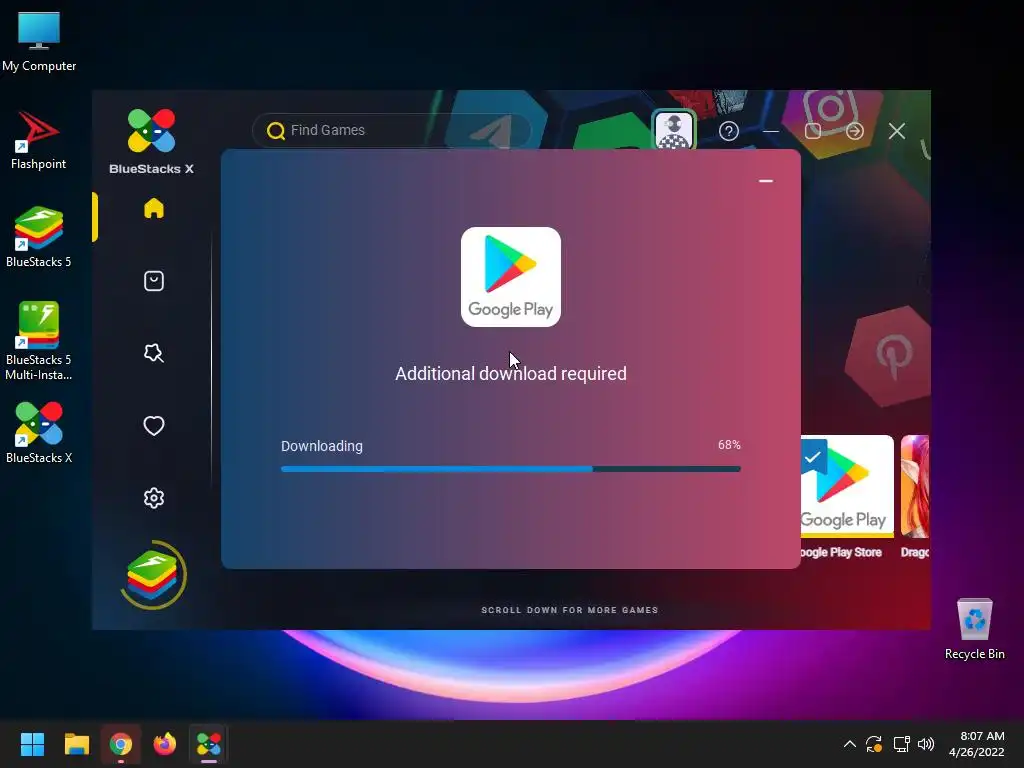Open the My Games library icon in sidebar
The image size is (1024, 768).
tap(153, 281)
